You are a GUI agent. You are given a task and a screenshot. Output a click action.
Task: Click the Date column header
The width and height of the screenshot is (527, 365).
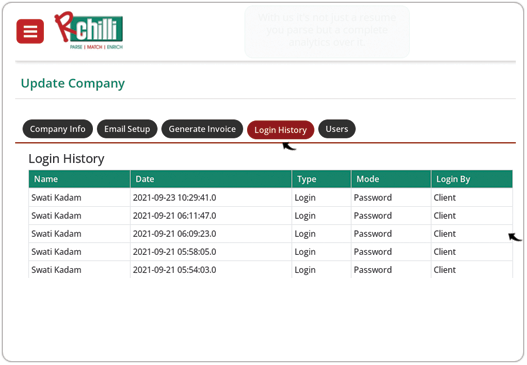pyautogui.click(x=211, y=179)
